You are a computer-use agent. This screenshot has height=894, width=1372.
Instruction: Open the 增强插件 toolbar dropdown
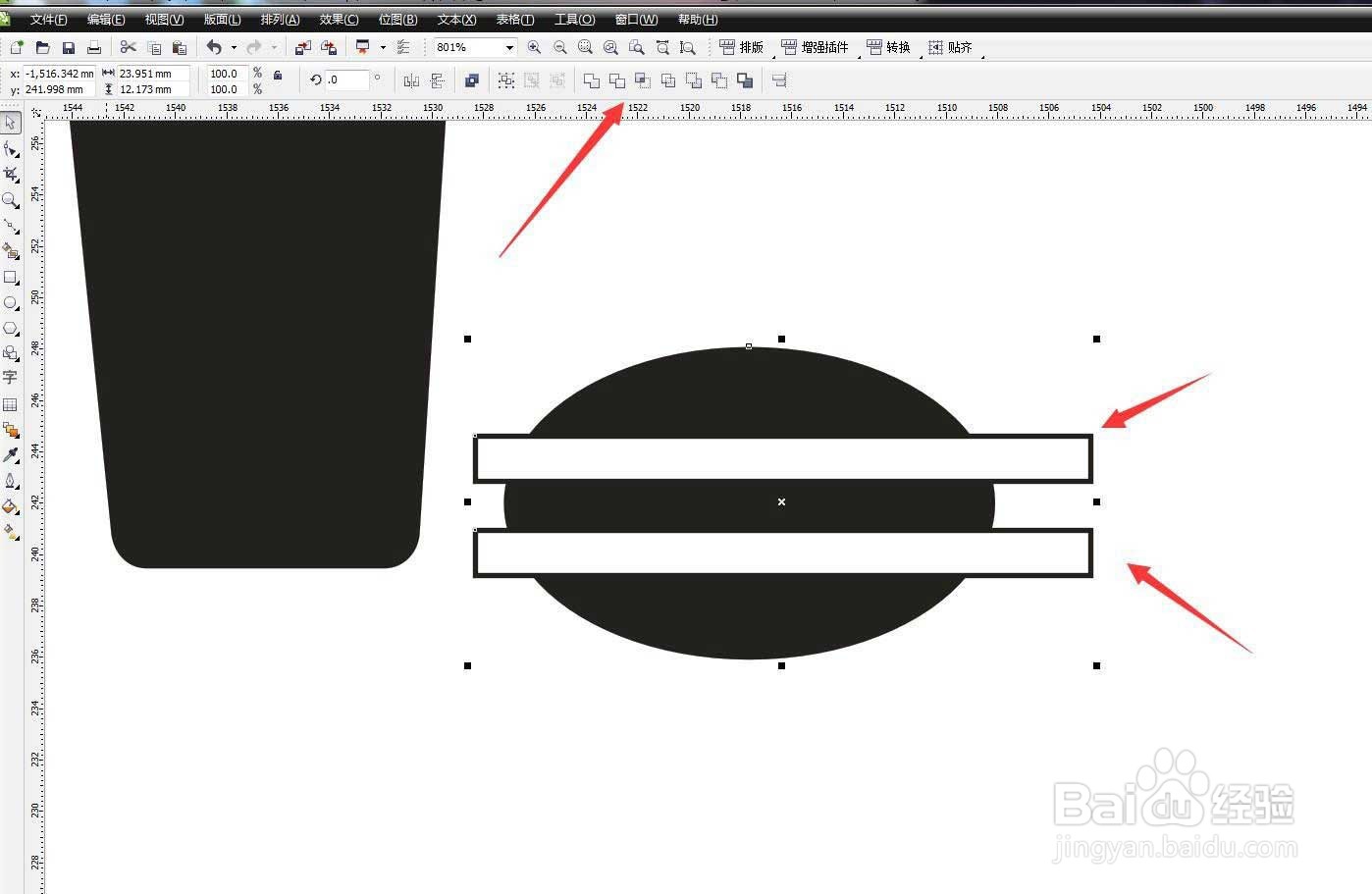click(815, 47)
